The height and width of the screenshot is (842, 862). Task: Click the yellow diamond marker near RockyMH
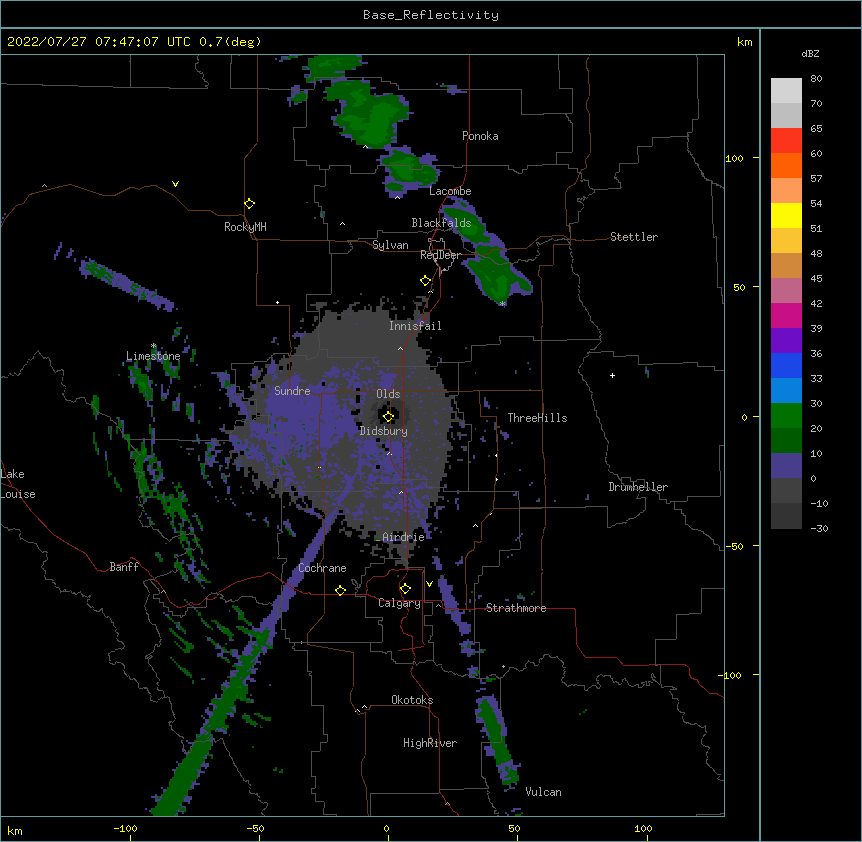(x=250, y=203)
